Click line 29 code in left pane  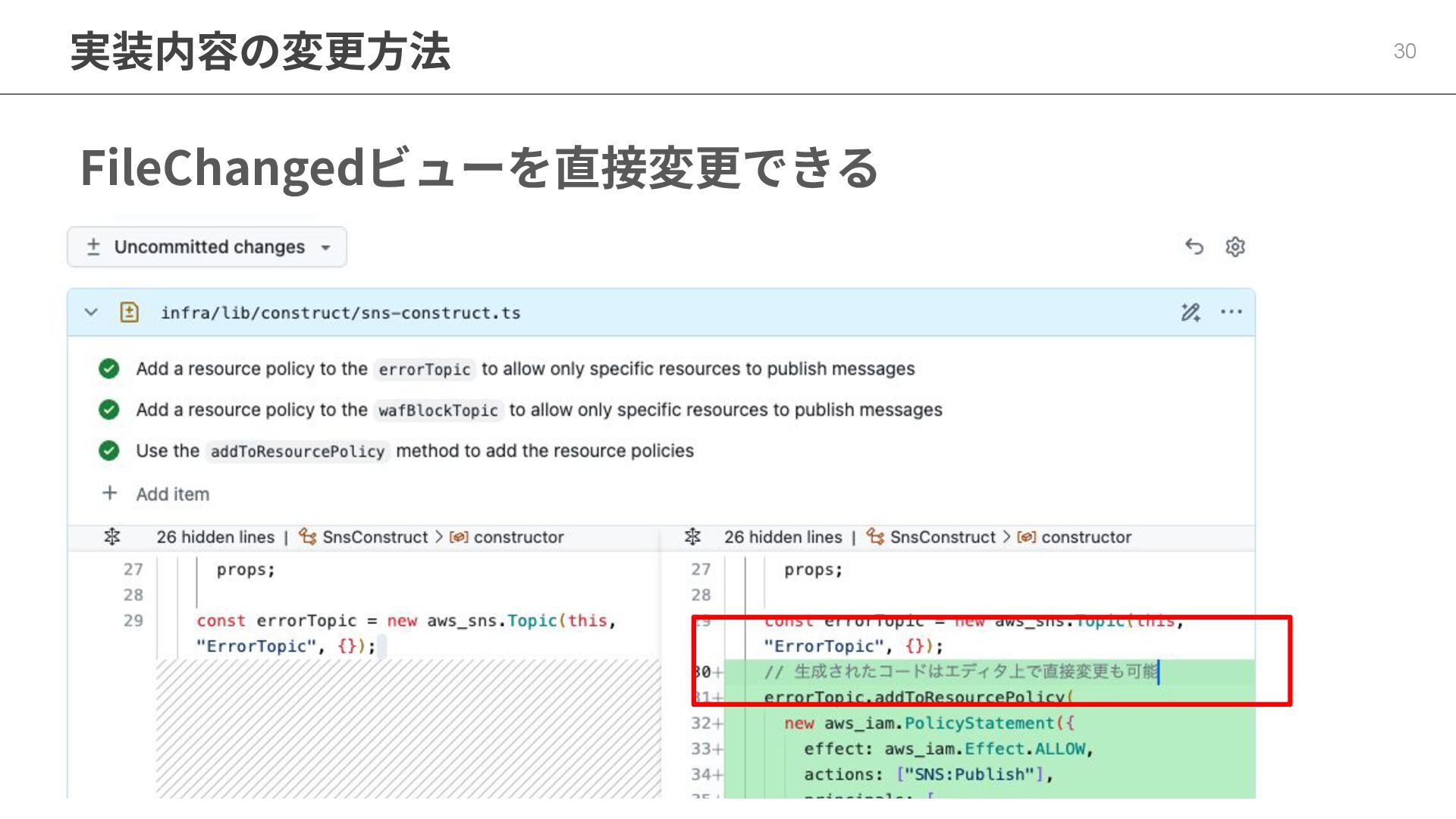tap(406, 621)
